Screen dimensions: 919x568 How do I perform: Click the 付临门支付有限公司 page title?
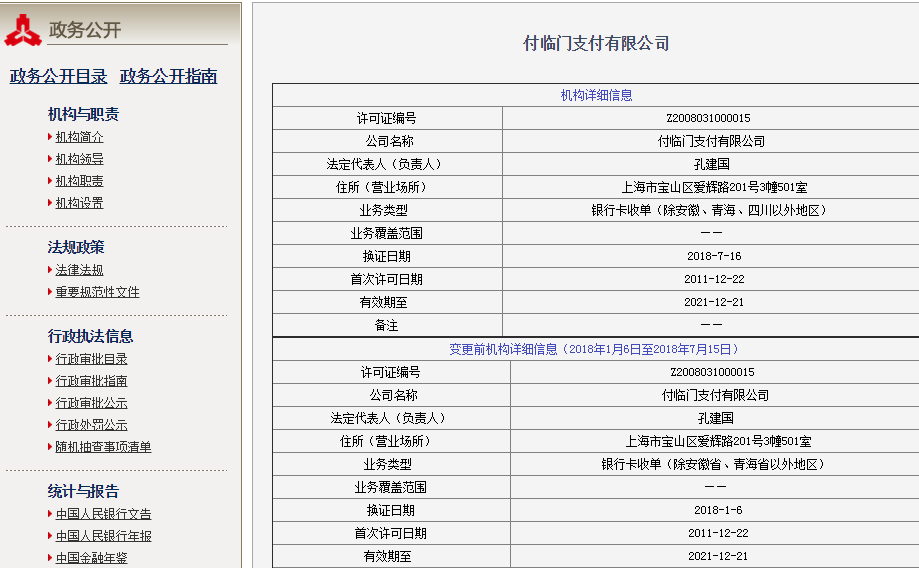click(x=596, y=43)
